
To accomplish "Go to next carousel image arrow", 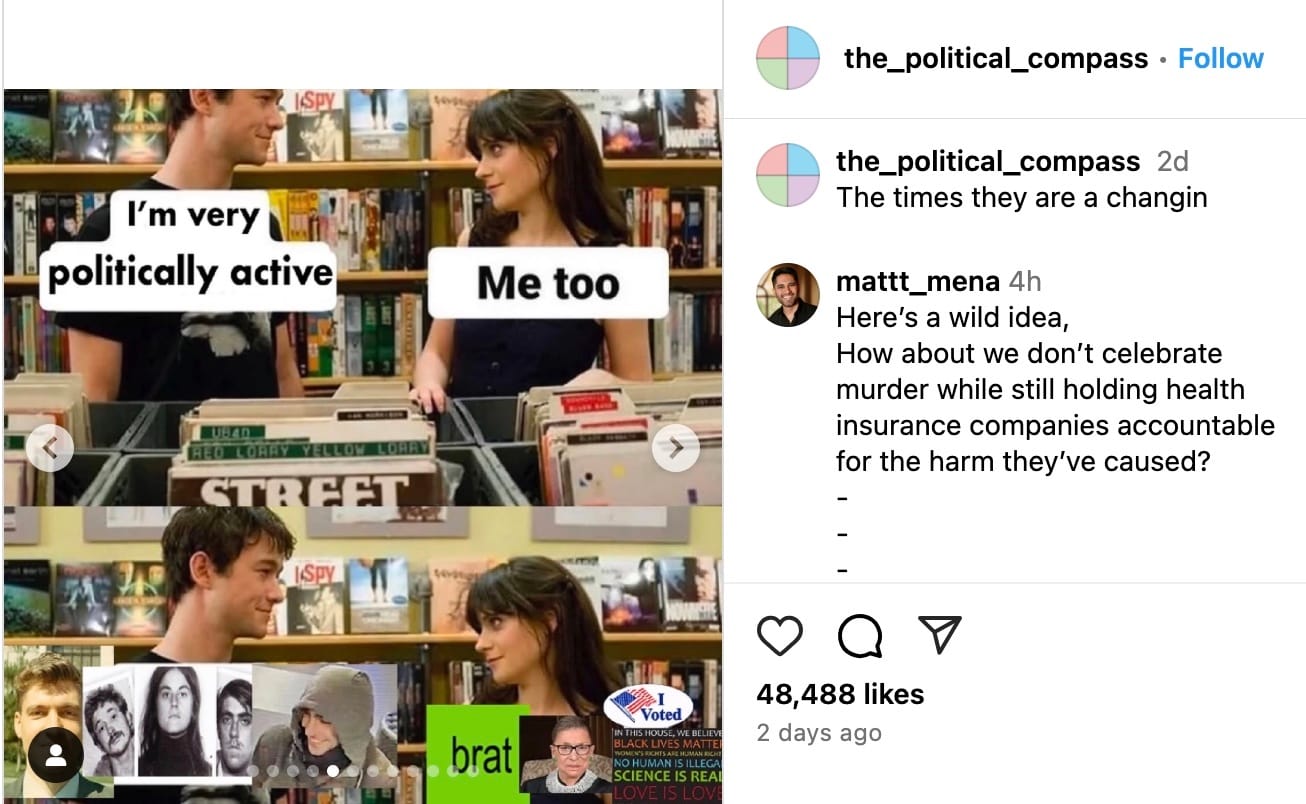I will point(676,448).
